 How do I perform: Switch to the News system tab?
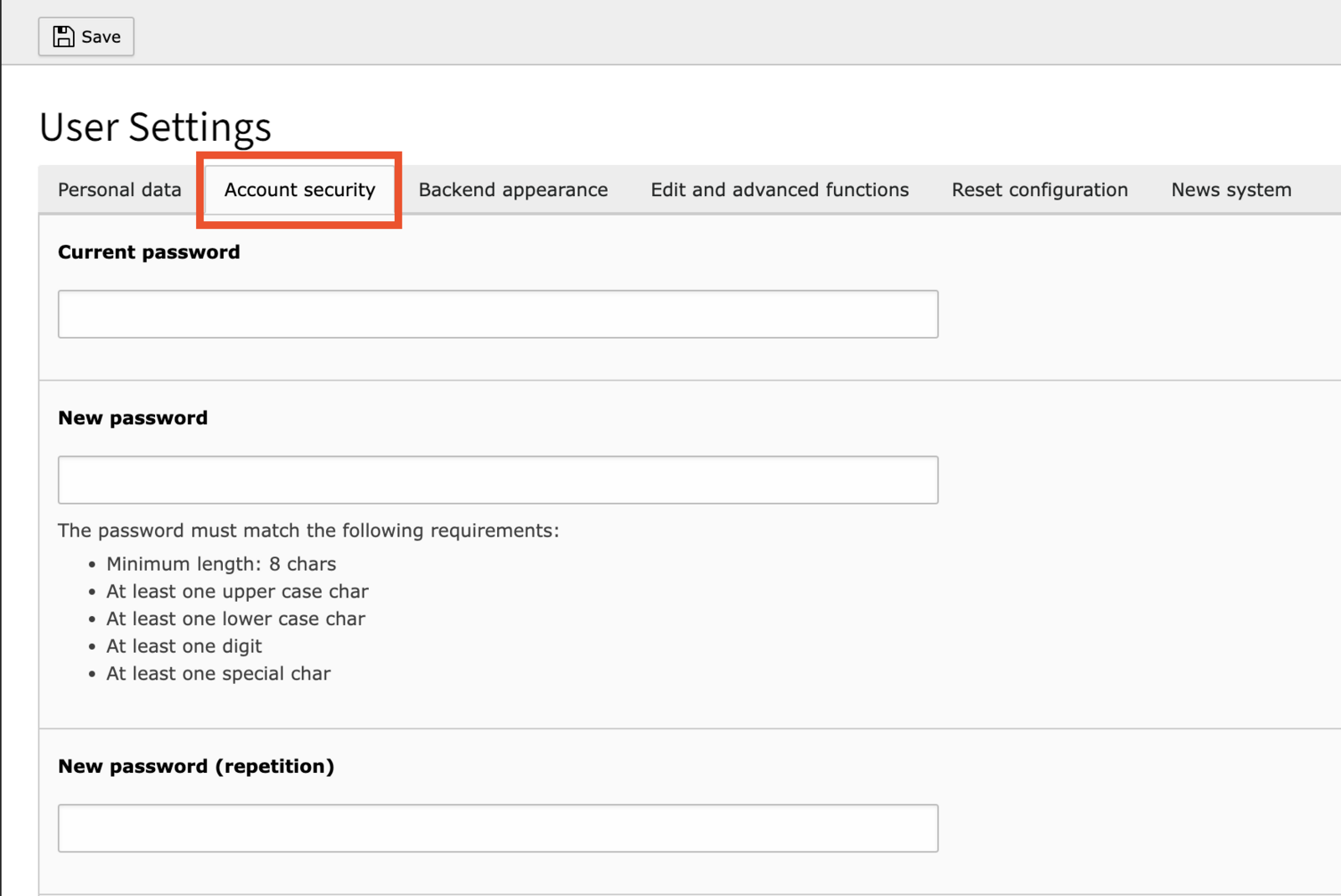pos(1230,190)
